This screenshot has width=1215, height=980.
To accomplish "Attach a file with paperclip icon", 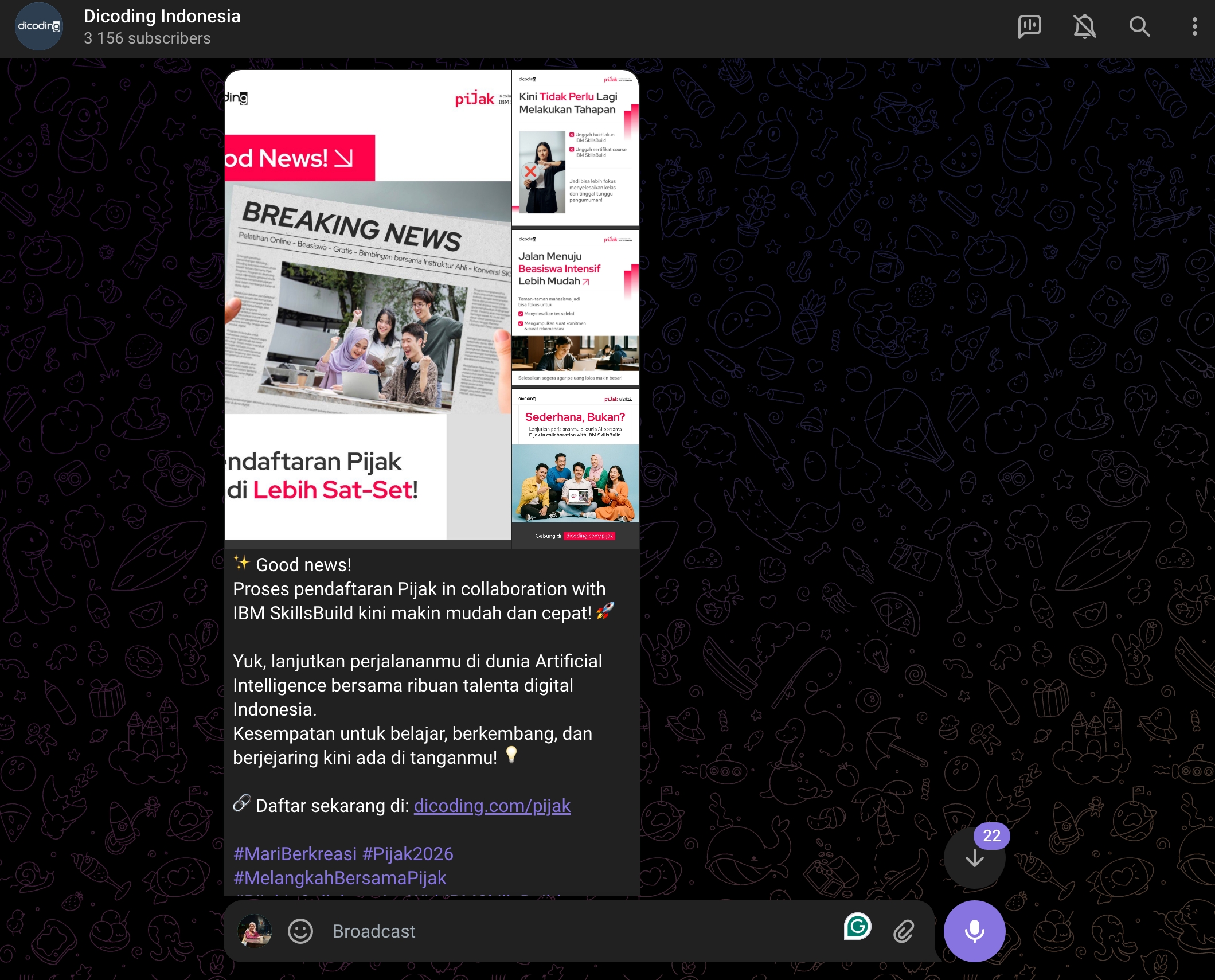I will point(903,931).
